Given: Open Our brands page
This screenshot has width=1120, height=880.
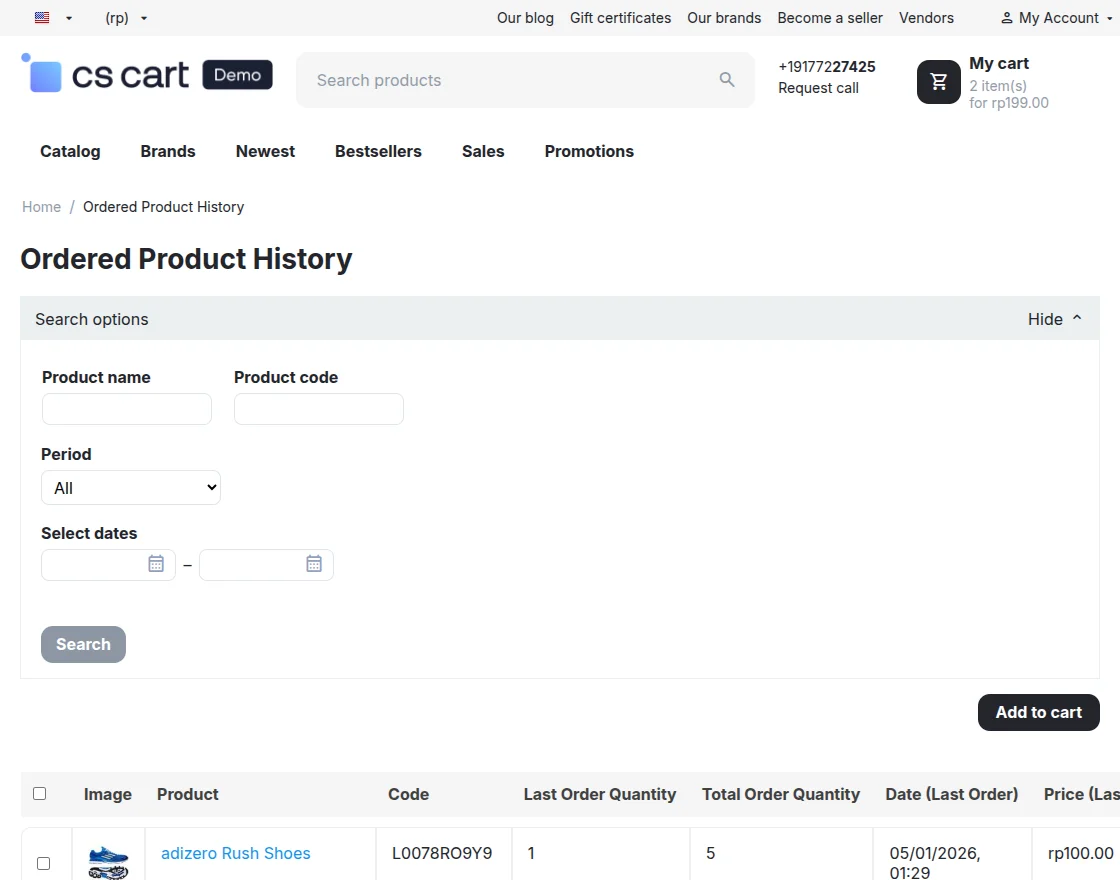Looking at the screenshot, I should (724, 18).
